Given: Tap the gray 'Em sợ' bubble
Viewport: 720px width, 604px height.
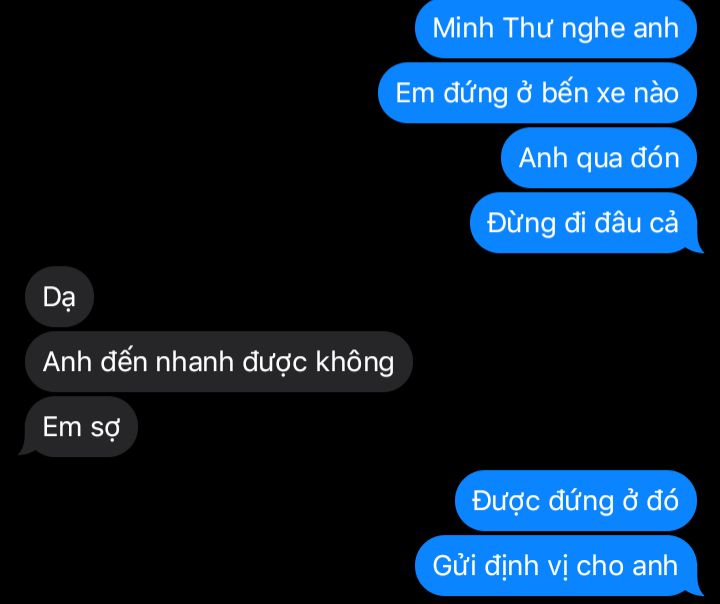Looking at the screenshot, I should [79, 427].
